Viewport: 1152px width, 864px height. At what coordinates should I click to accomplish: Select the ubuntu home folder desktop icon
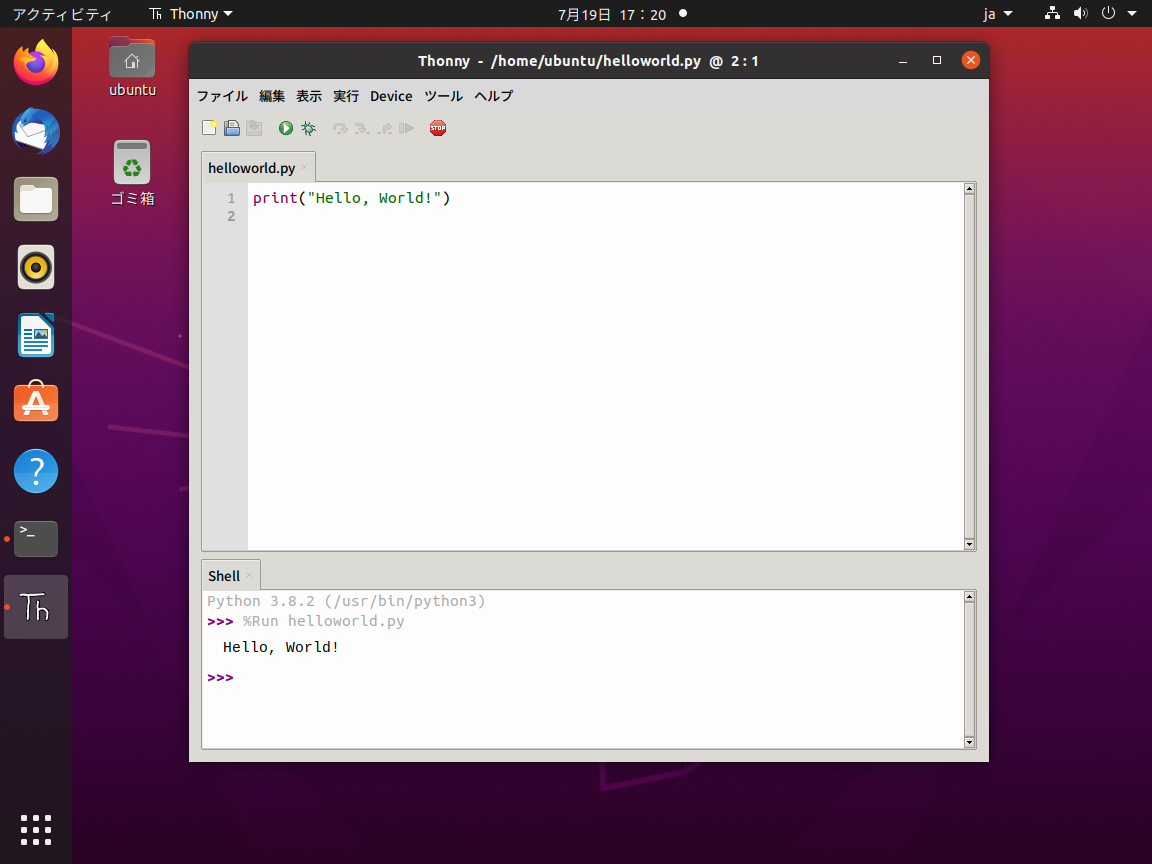pos(132,68)
